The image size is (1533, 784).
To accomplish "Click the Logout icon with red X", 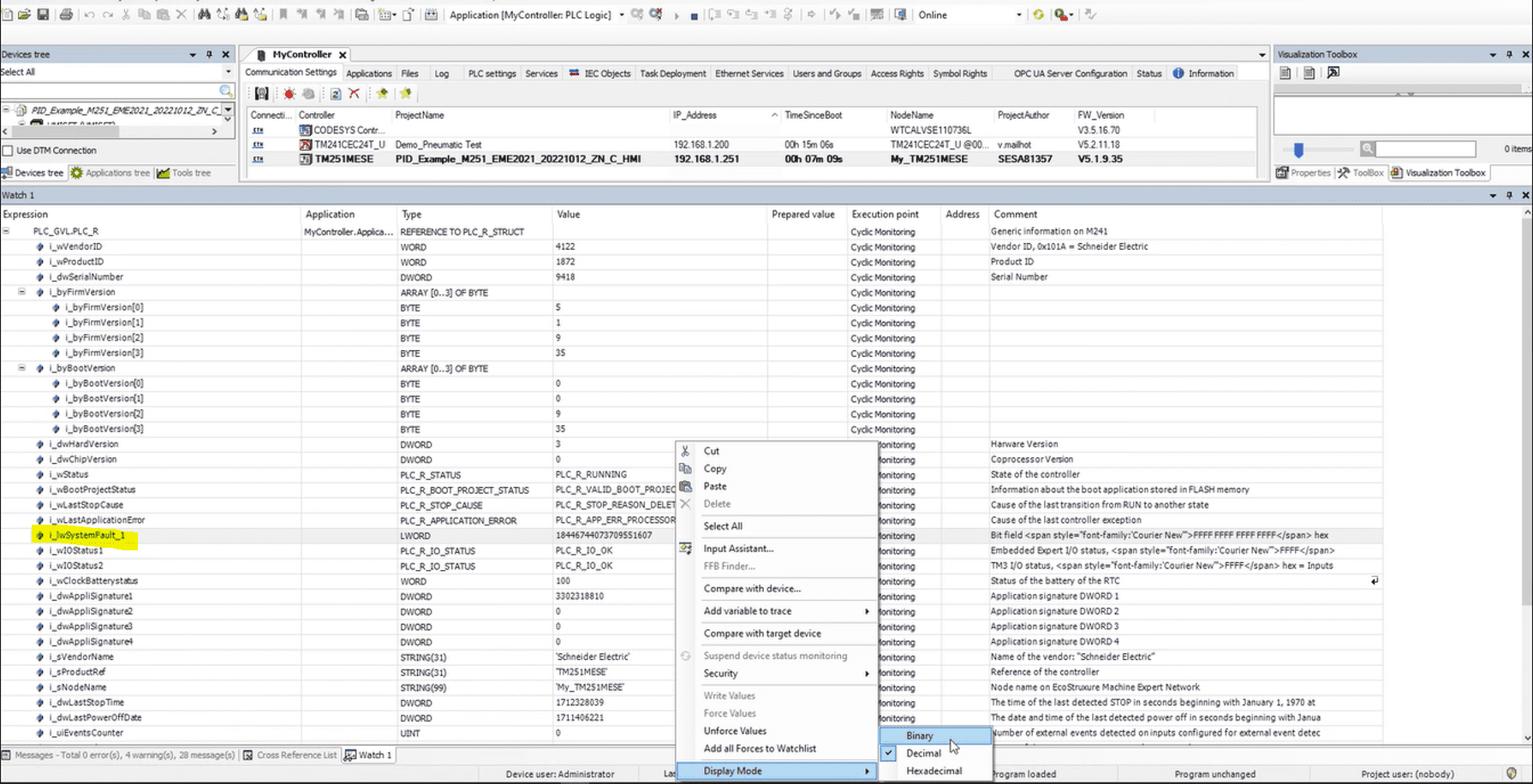I will (x=657, y=15).
